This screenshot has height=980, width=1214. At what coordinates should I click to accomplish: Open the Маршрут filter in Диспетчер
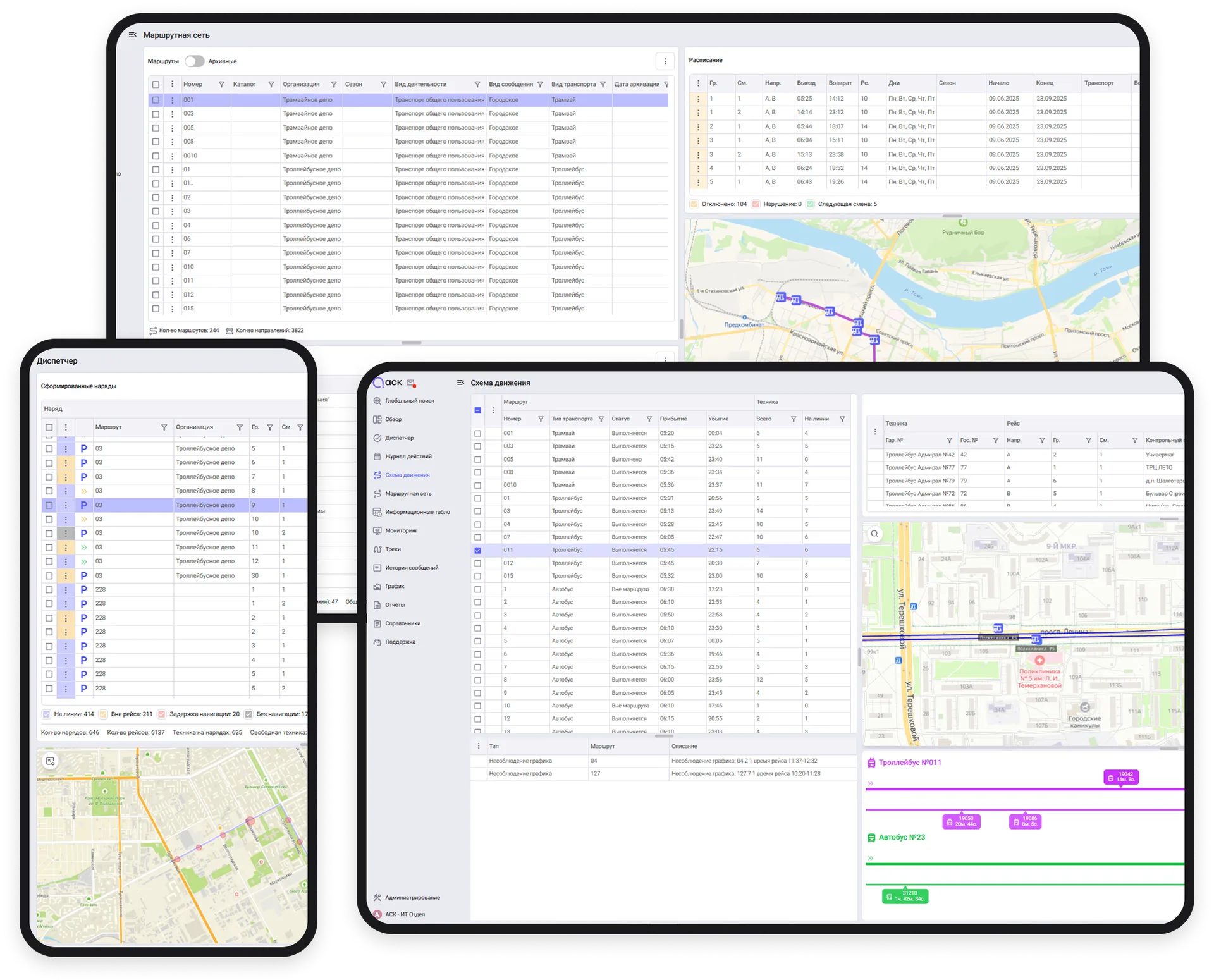tap(164, 427)
